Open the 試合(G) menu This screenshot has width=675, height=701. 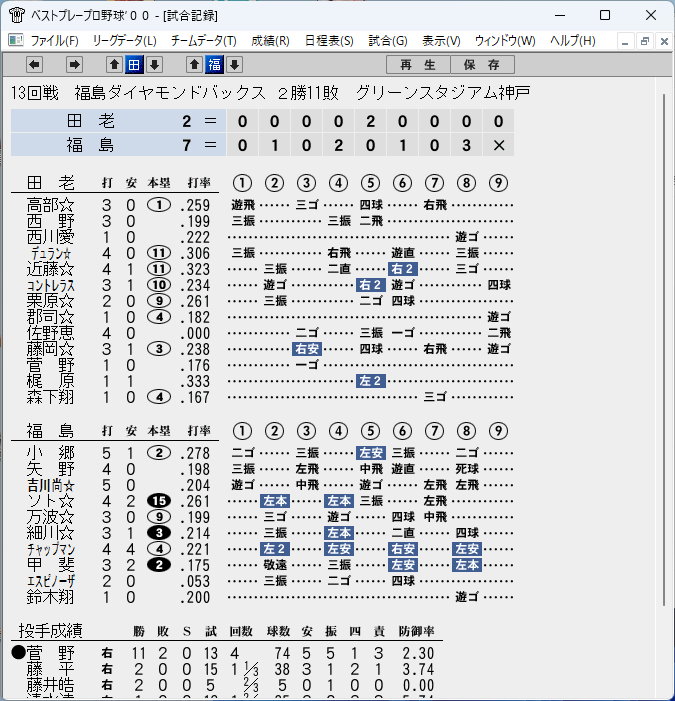(388, 41)
